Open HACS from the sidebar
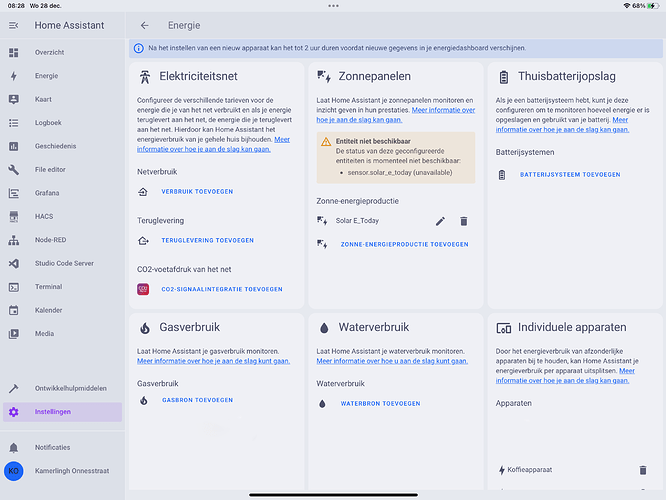 (x=46, y=217)
